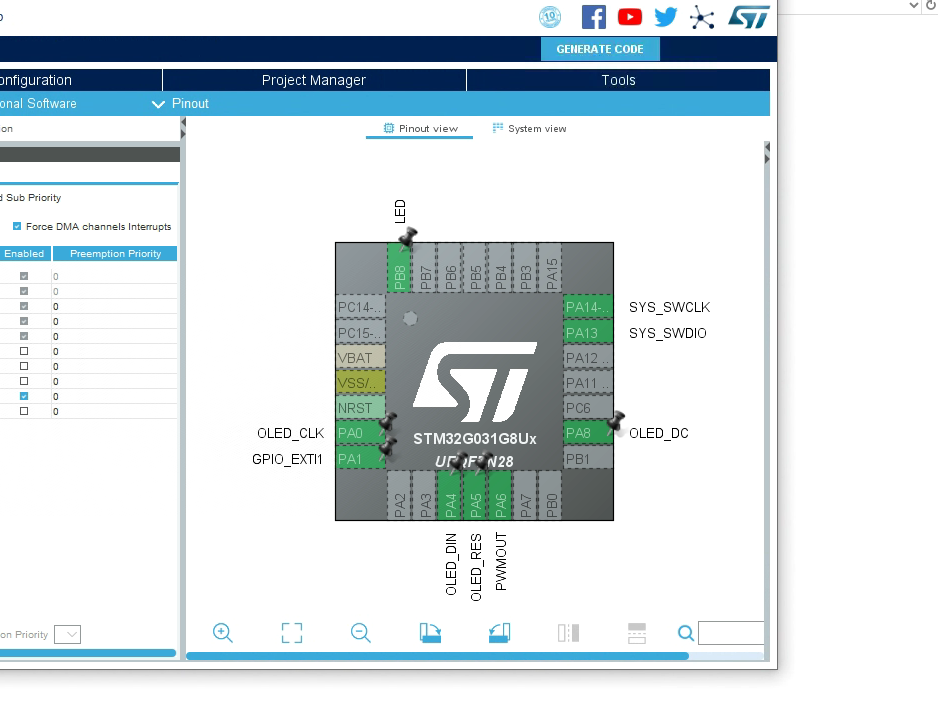The height and width of the screenshot is (717, 938).
Task: Select the Pinout view tab
Action: (x=419, y=129)
